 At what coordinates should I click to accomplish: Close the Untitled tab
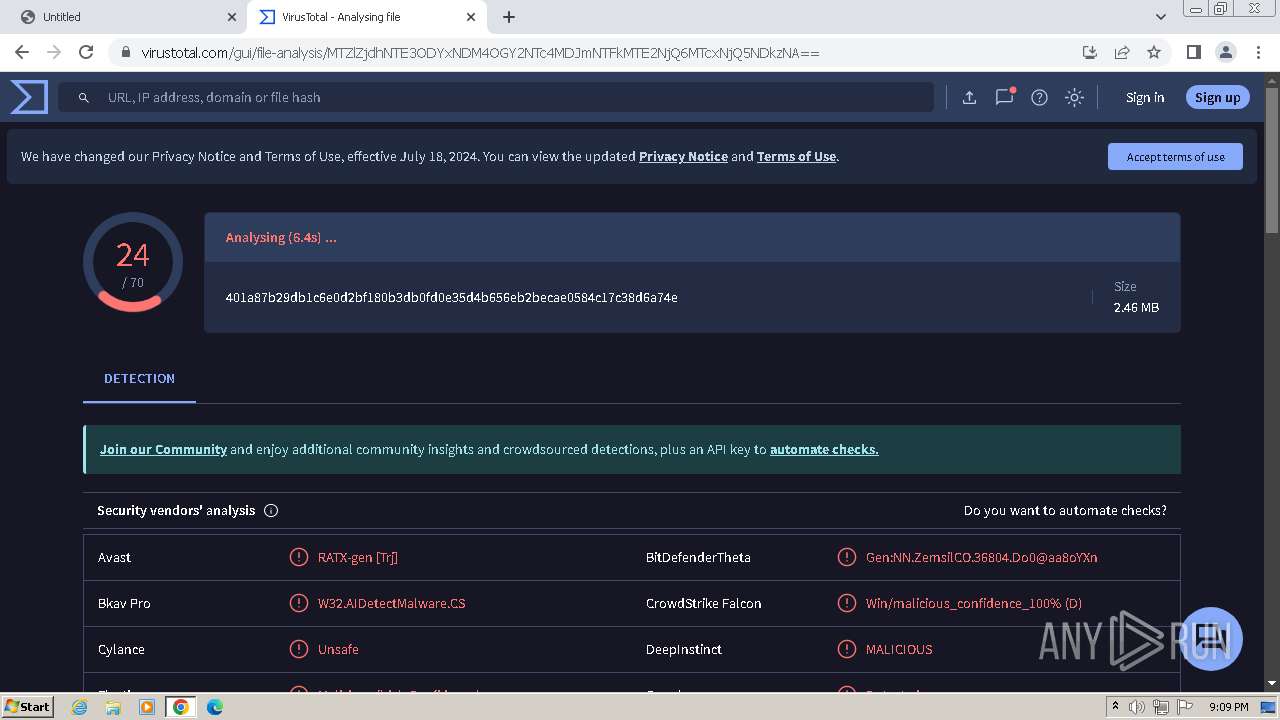(x=232, y=17)
